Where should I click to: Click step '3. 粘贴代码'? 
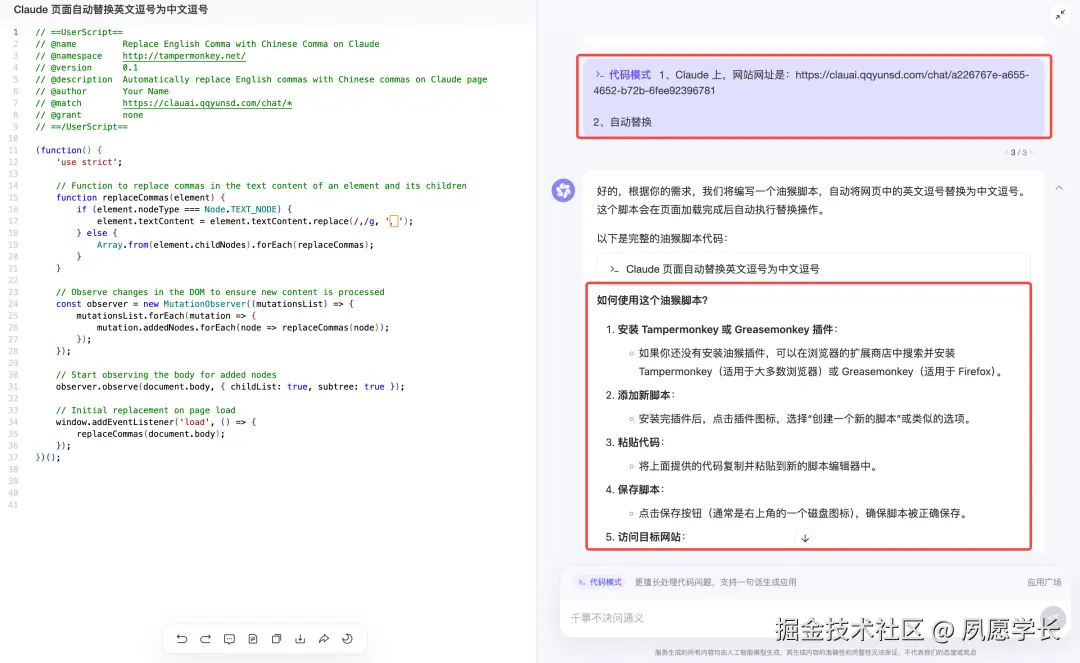(634, 442)
